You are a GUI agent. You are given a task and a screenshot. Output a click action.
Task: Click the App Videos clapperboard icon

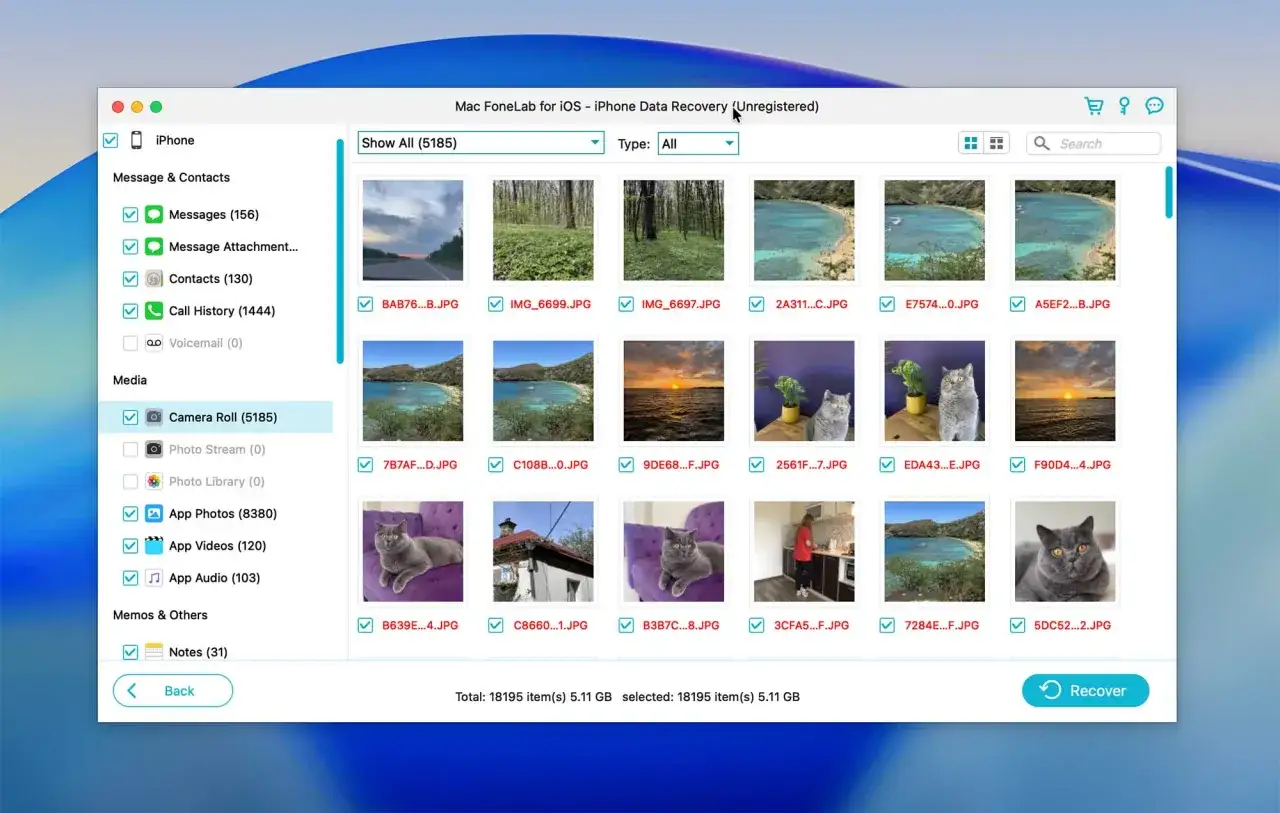point(154,546)
